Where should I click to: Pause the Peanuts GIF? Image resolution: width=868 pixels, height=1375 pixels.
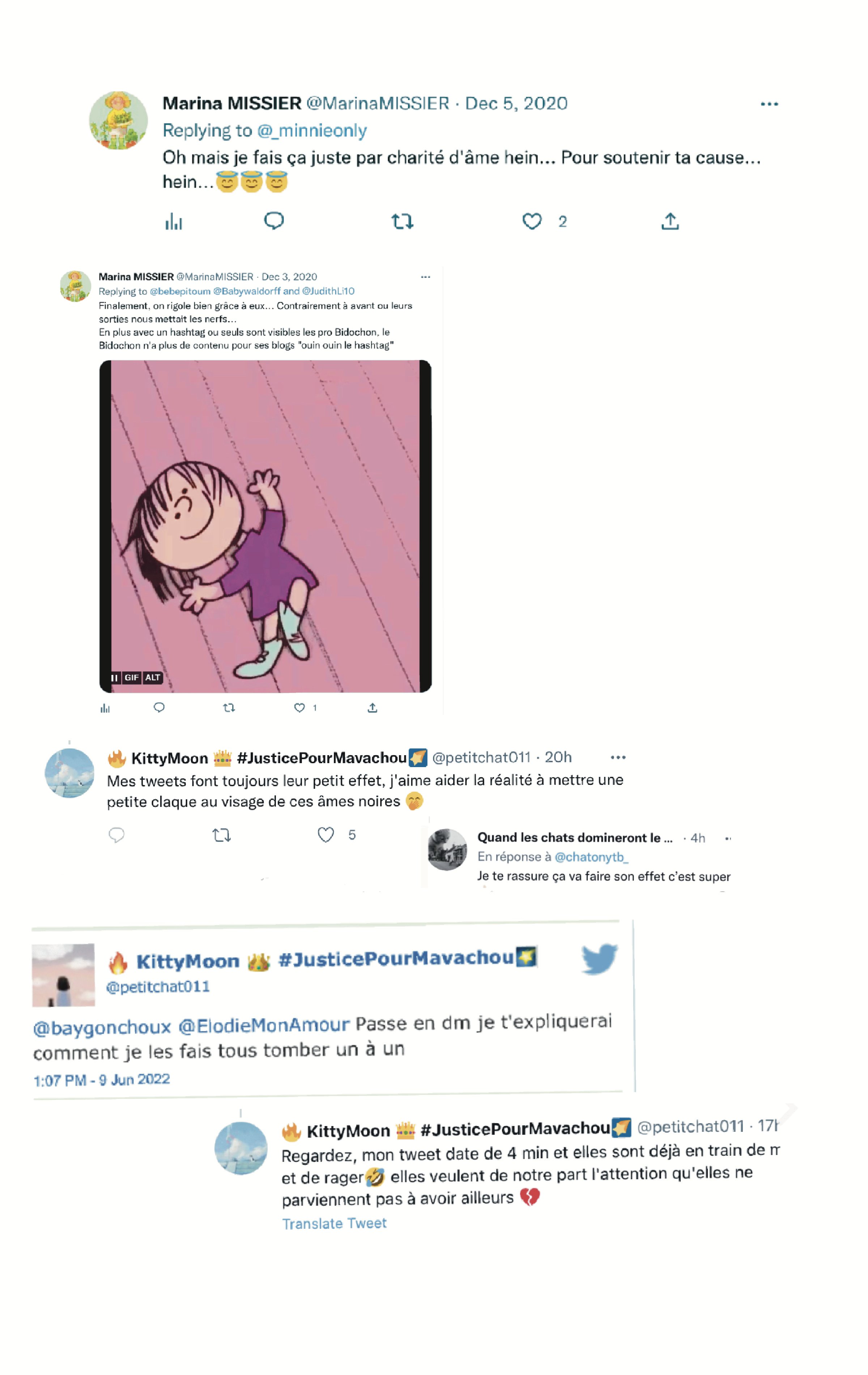(114, 678)
